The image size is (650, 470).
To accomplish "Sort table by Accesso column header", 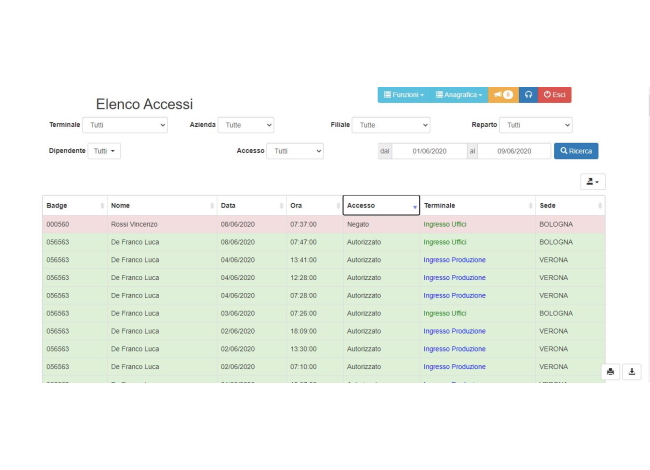I will pos(381,206).
